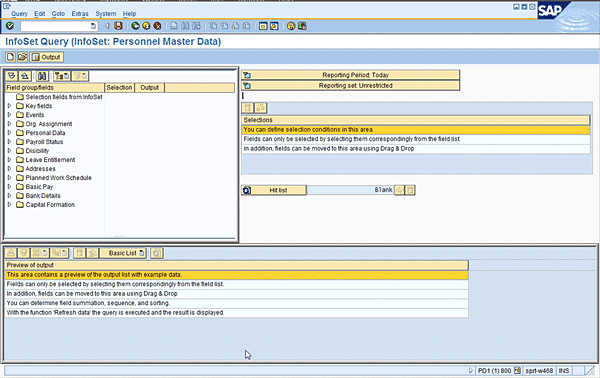Click the sort descending icon in the preview toolbar

tap(24, 253)
